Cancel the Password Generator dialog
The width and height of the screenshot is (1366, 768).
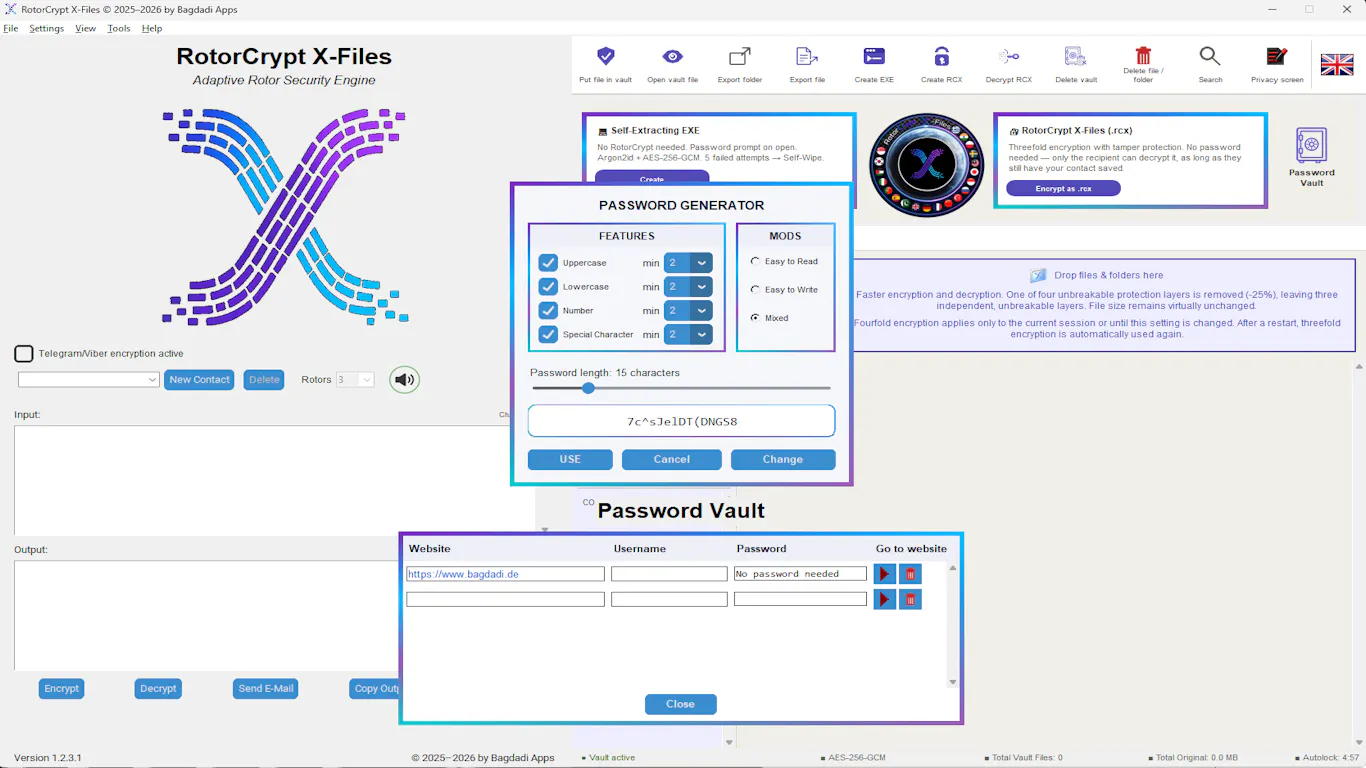coord(672,459)
